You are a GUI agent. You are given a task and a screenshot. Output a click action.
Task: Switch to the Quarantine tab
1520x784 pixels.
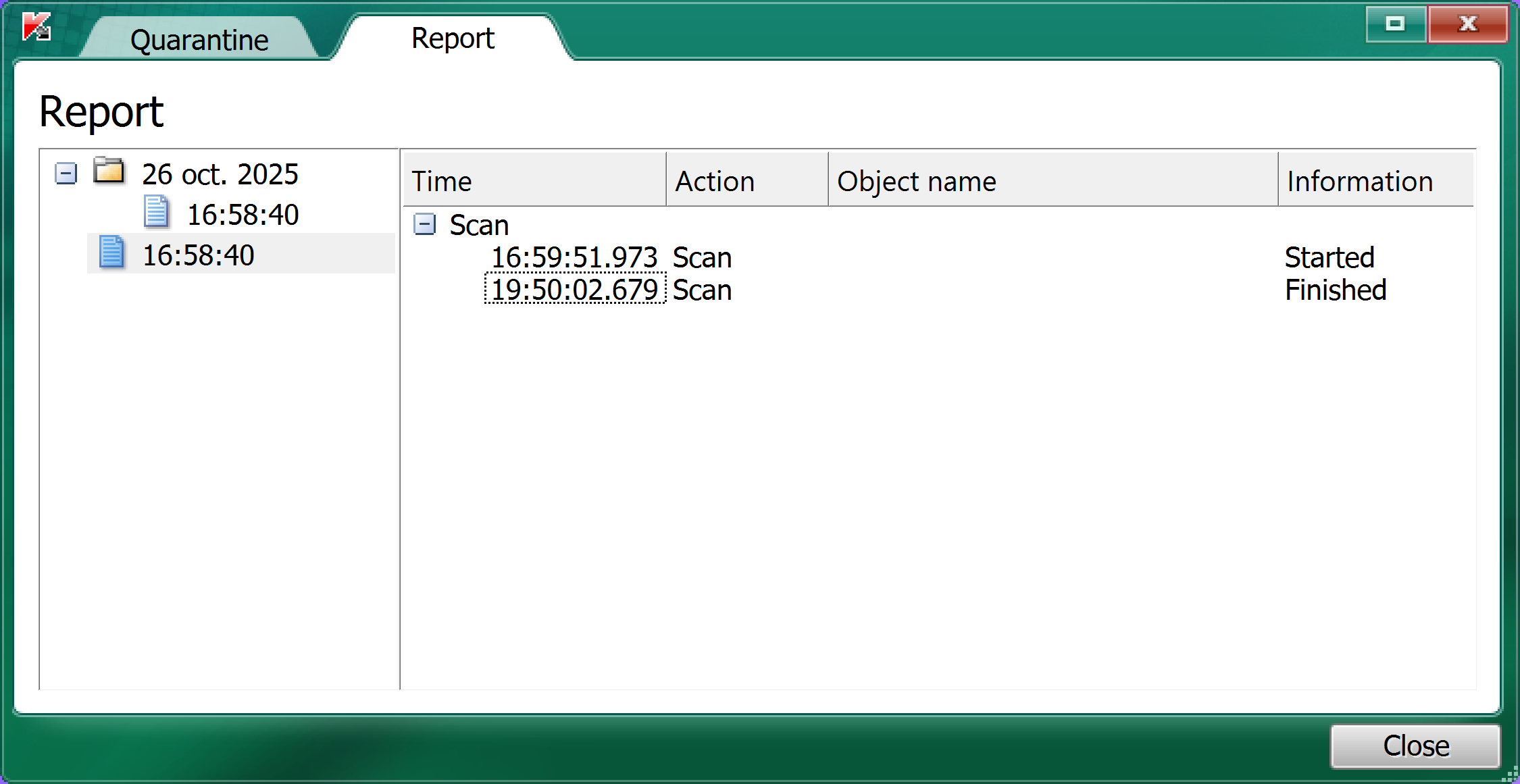coord(199,40)
